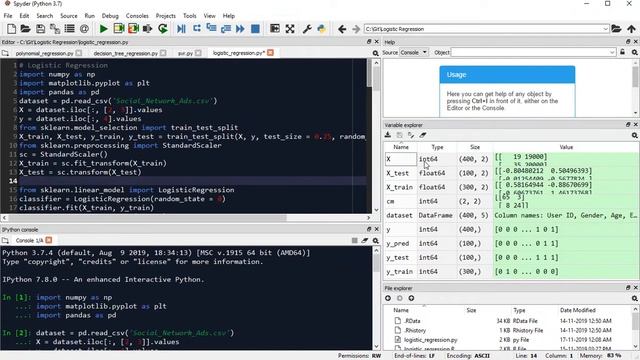Image resolution: width=640 pixels, height=360 pixels.
Task: Switch to svr.py editor tab
Action: click(x=185, y=53)
